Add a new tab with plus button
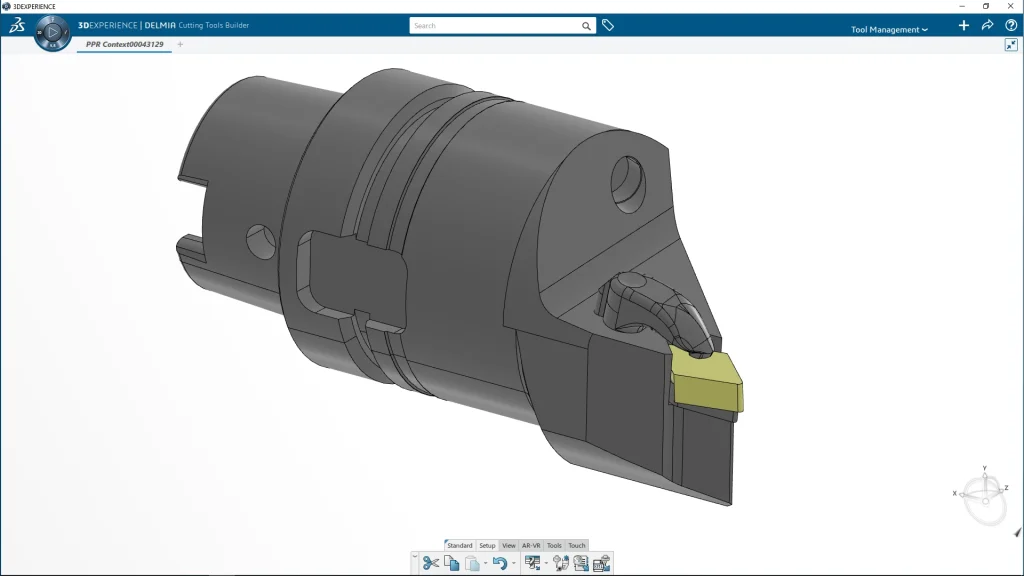Screen dimensions: 1024x576 coord(180,44)
